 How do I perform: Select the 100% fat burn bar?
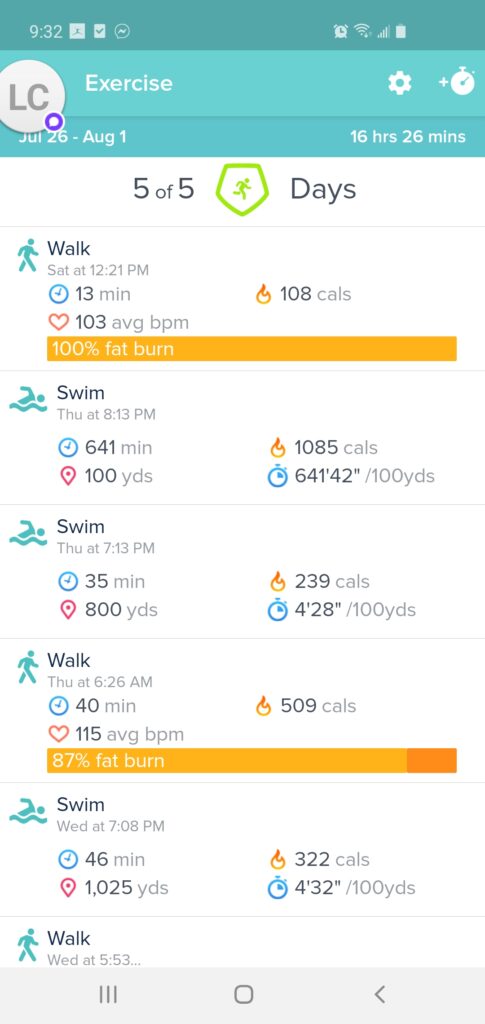pos(252,349)
